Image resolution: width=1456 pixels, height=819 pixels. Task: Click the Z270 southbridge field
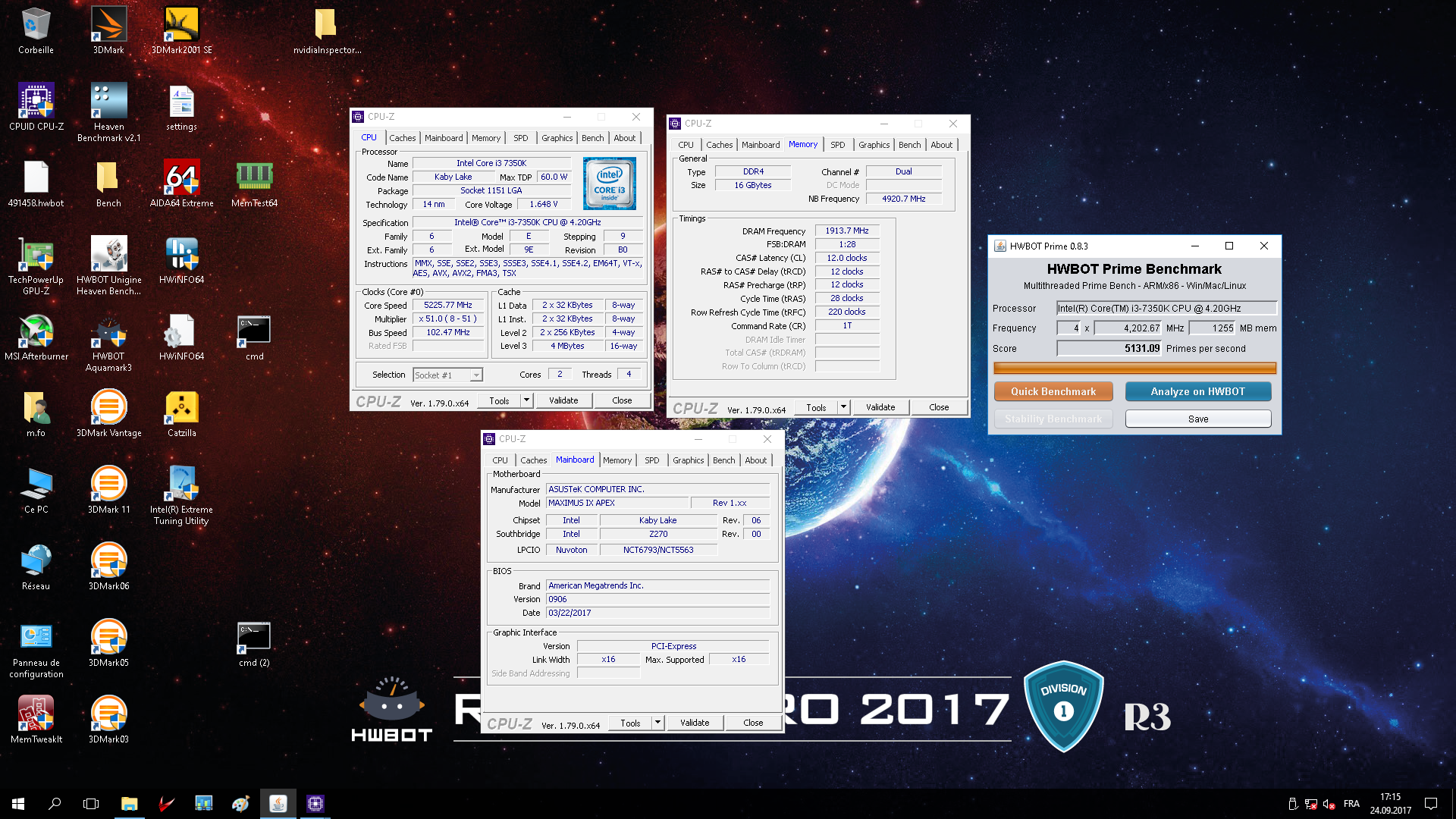[x=658, y=534]
